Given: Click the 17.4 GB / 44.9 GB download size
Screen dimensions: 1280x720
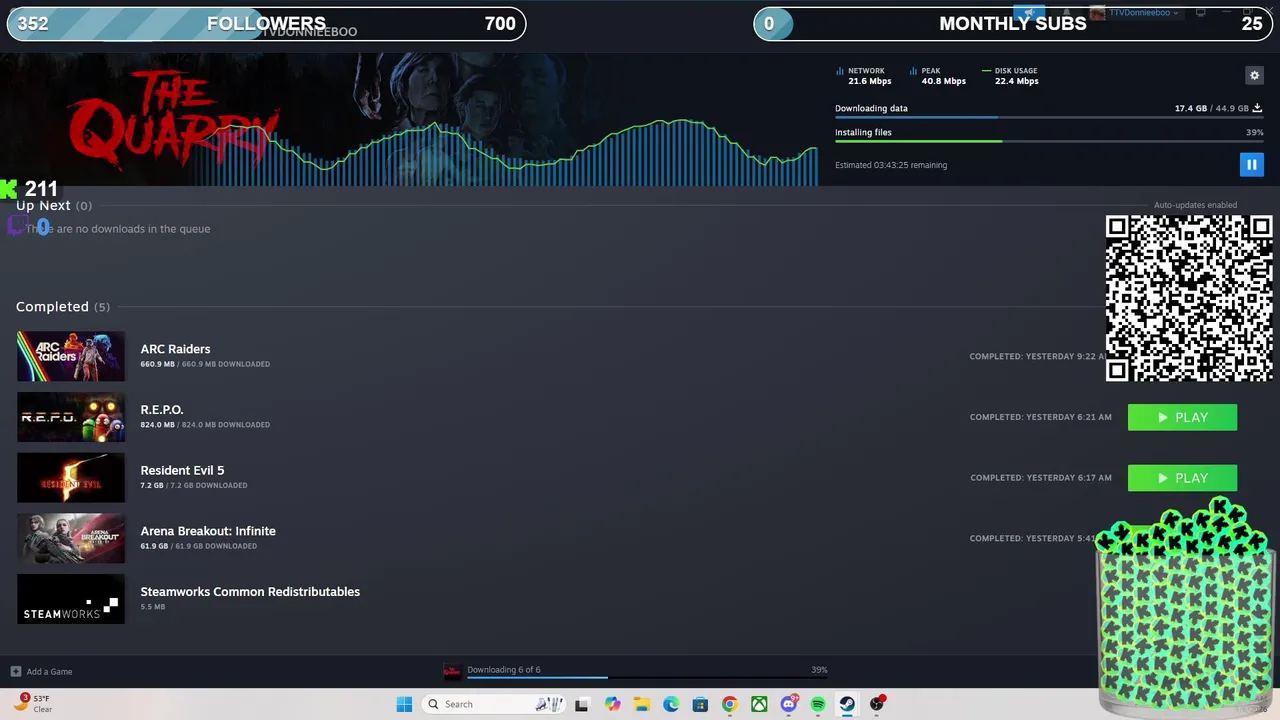Looking at the screenshot, I should point(1212,108).
